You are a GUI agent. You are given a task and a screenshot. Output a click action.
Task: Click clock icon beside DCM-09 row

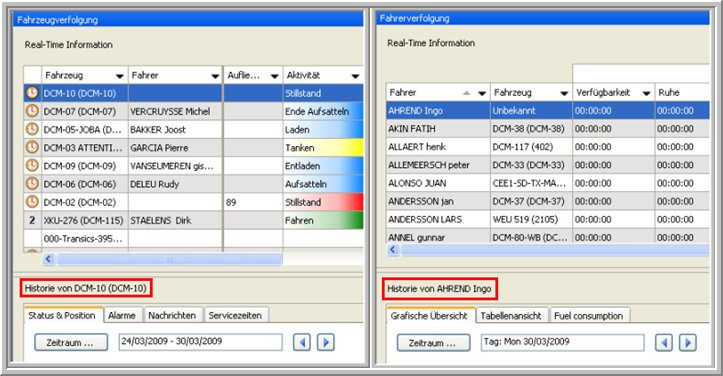tap(32, 166)
